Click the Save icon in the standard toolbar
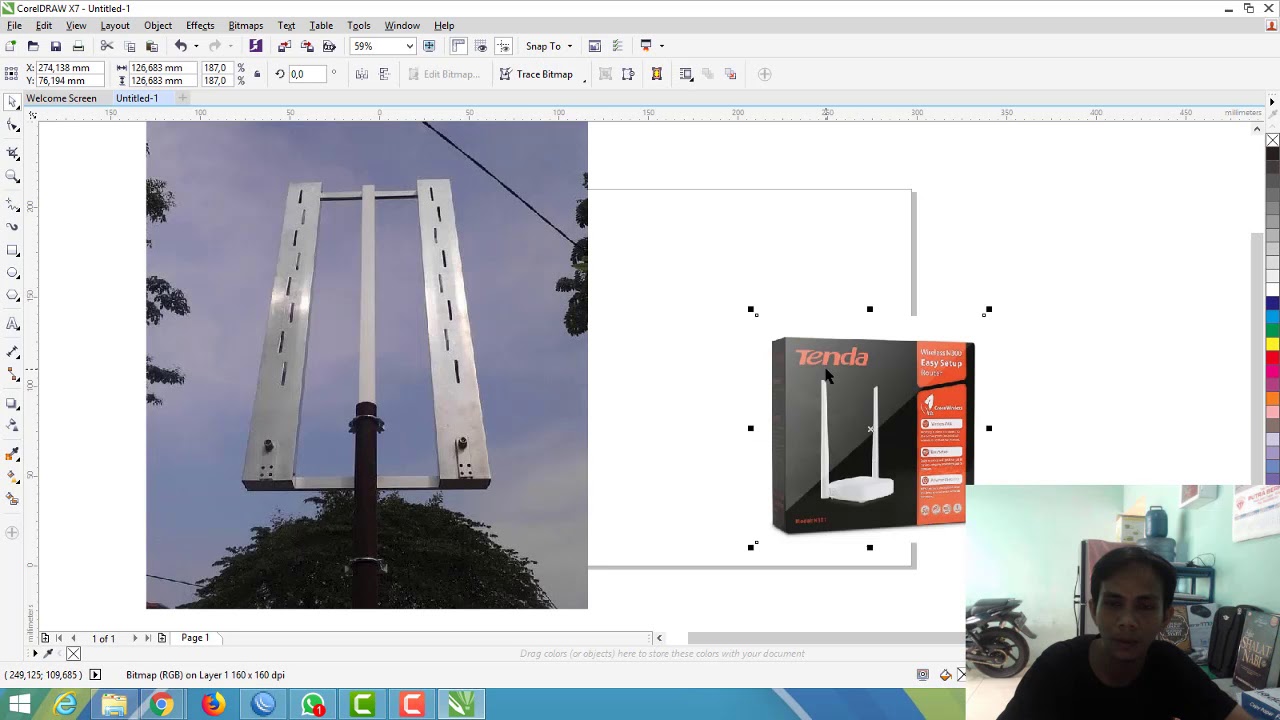 point(56,46)
